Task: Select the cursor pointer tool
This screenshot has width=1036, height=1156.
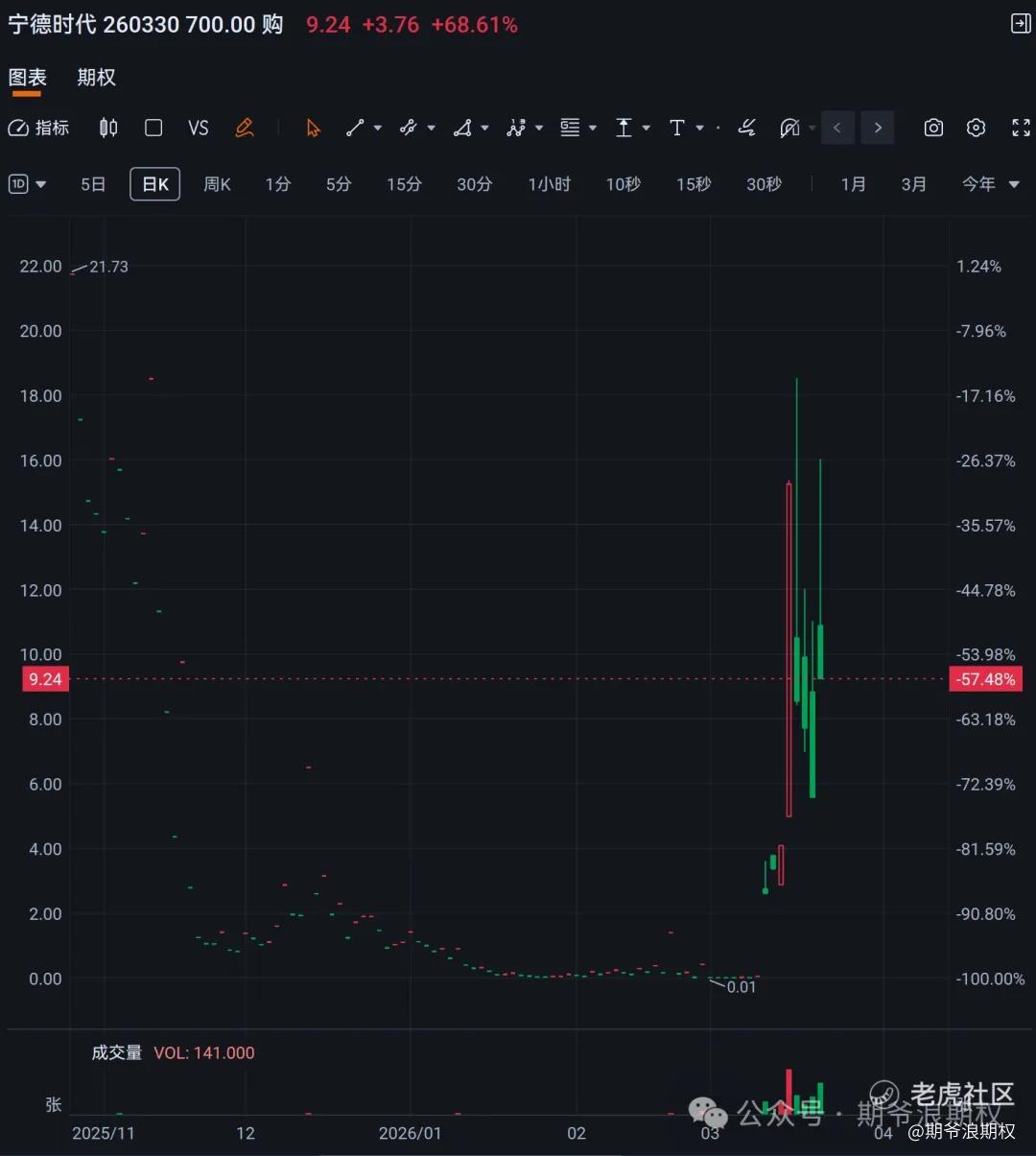Action: click(313, 128)
